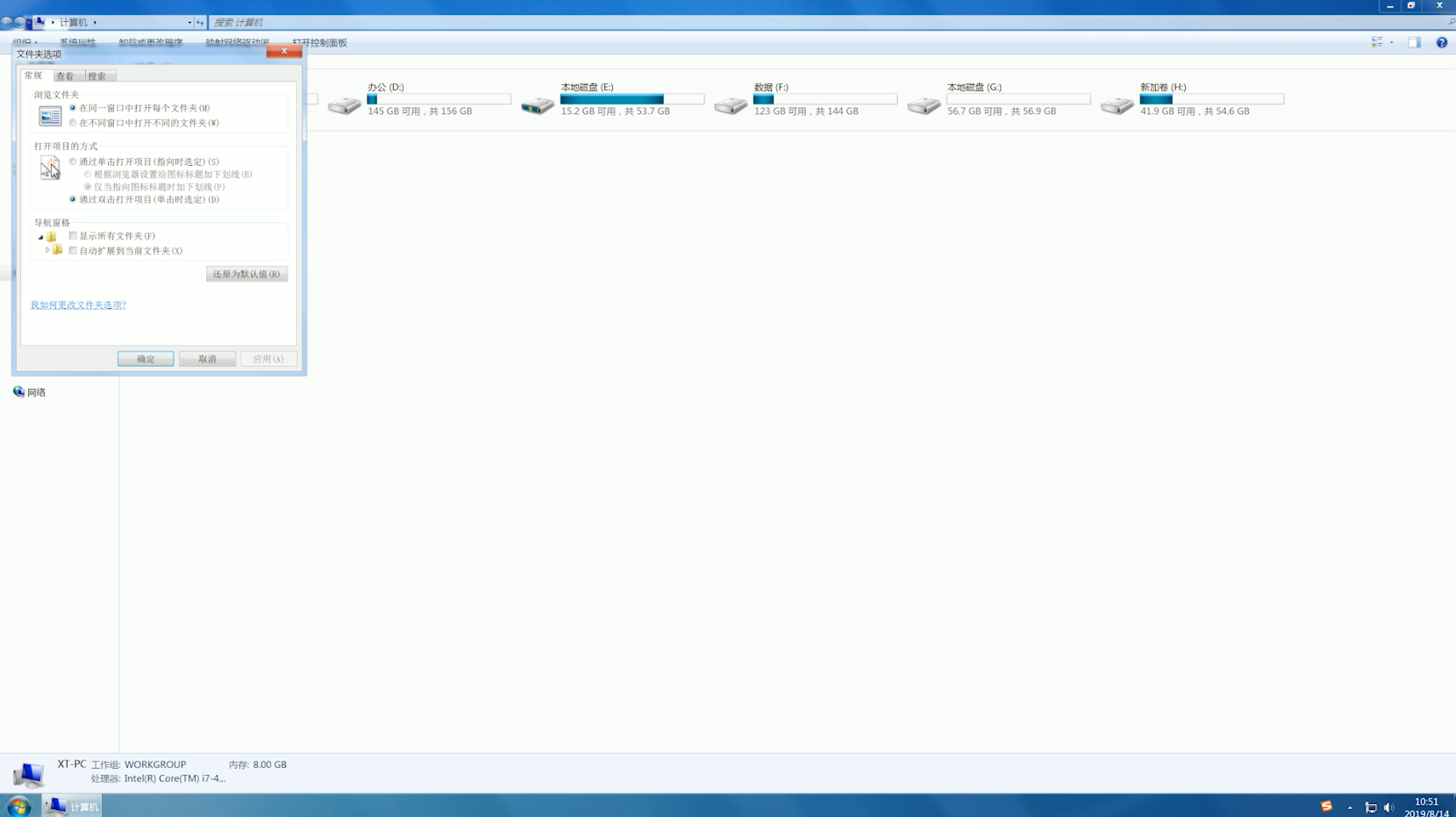The width and height of the screenshot is (1456, 817).
Task: Select the 本地磁盘 (G:) drive icon
Action: pos(923,105)
